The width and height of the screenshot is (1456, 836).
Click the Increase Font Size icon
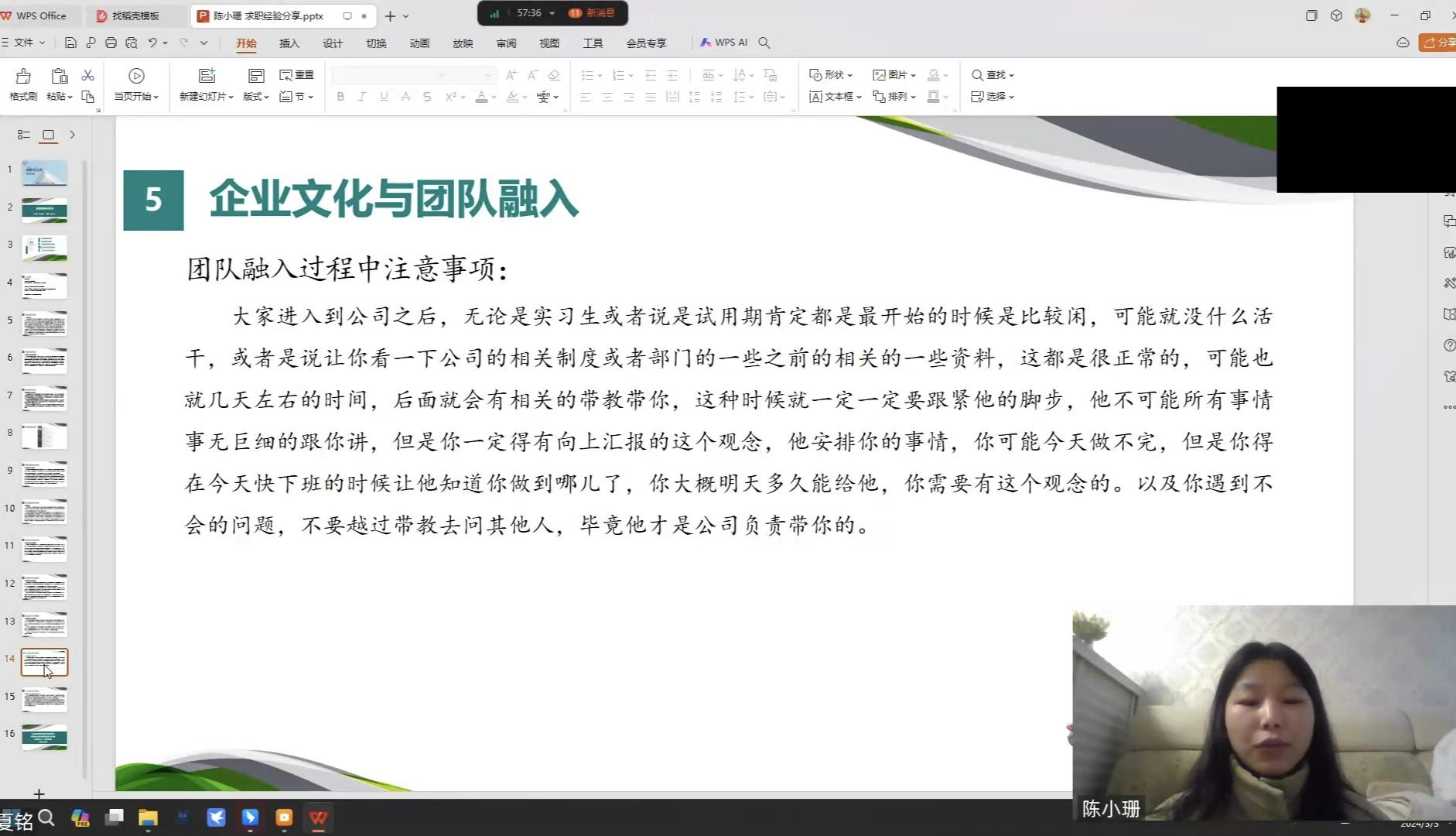tap(511, 75)
